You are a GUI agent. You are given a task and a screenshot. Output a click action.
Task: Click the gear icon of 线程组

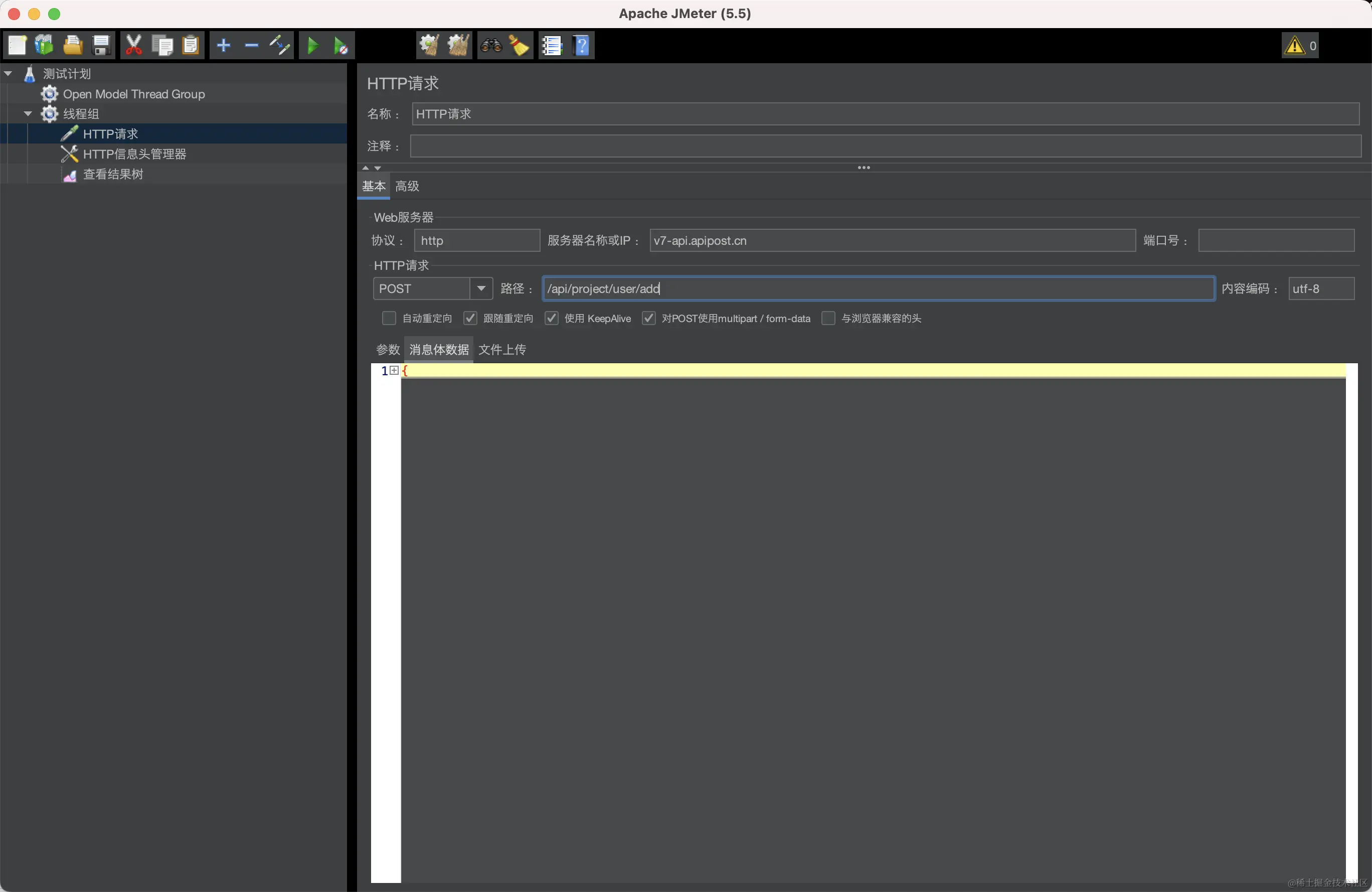[50, 113]
